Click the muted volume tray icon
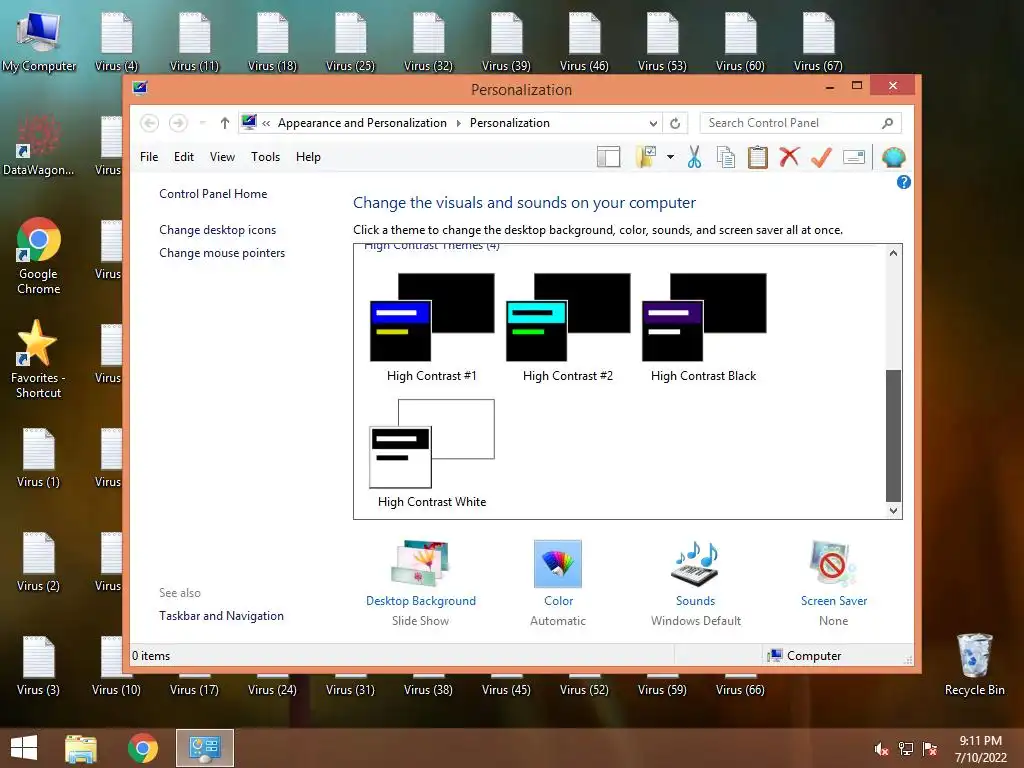This screenshot has width=1024, height=768. tap(881, 749)
